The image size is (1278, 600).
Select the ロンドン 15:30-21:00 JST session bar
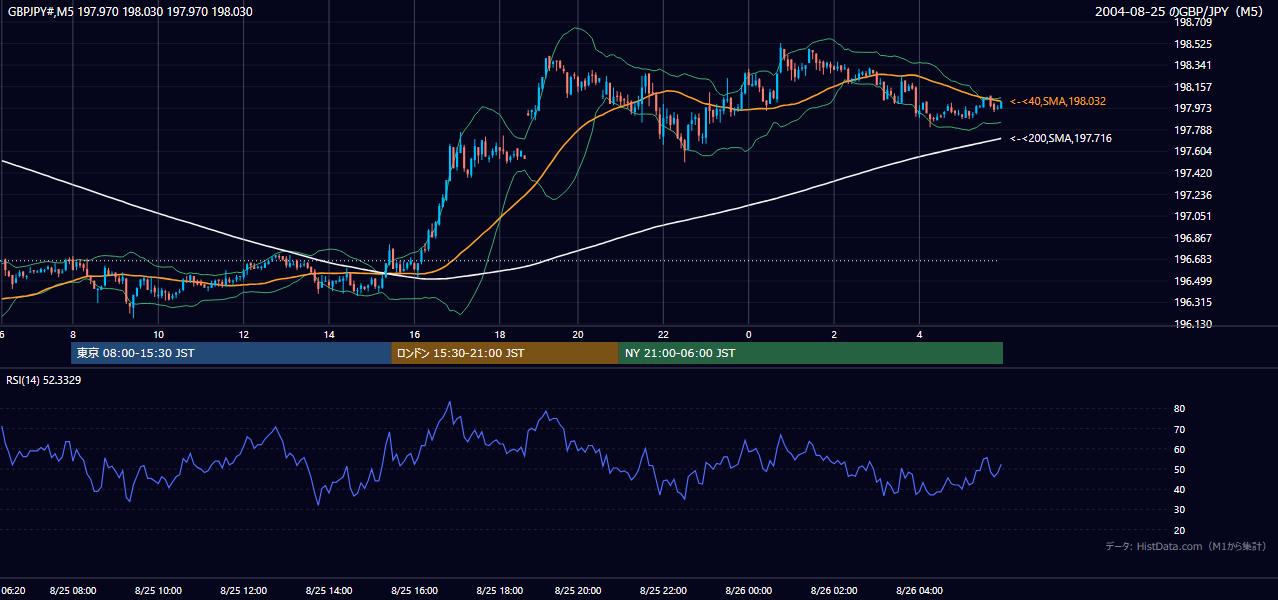point(505,353)
